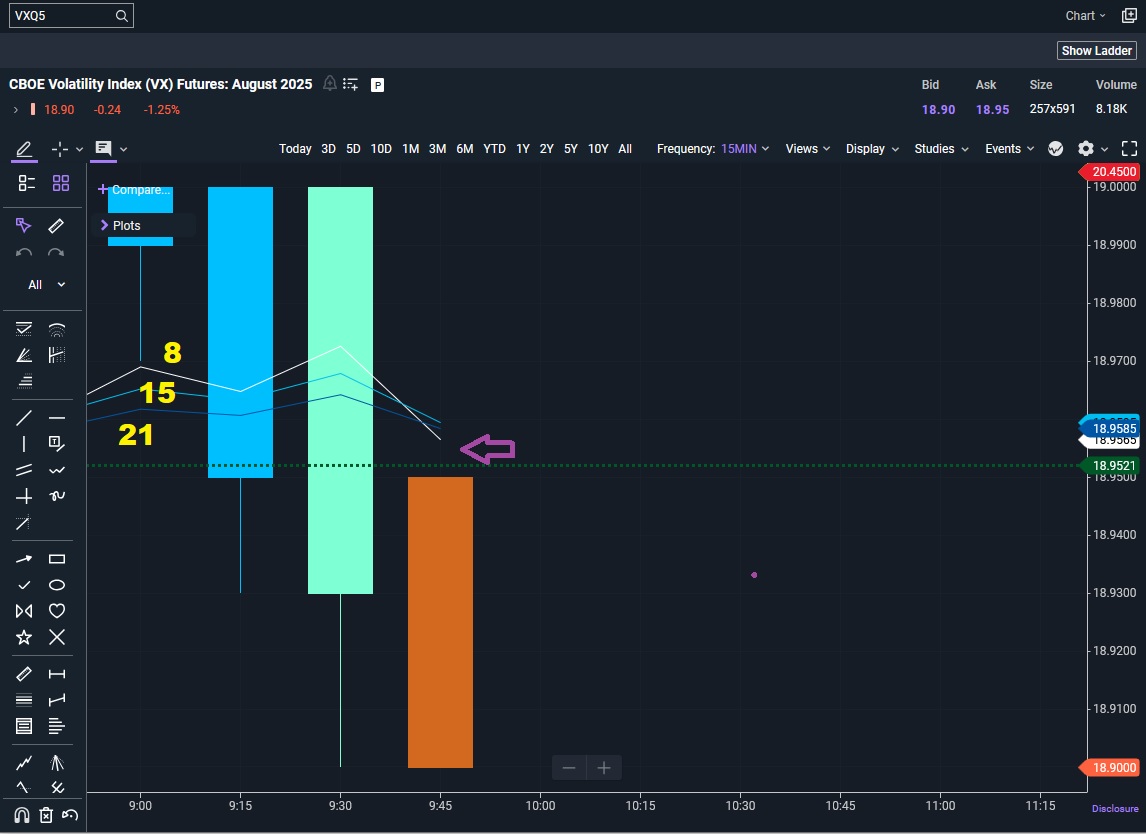Open the Disclosure link

[1115, 808]
